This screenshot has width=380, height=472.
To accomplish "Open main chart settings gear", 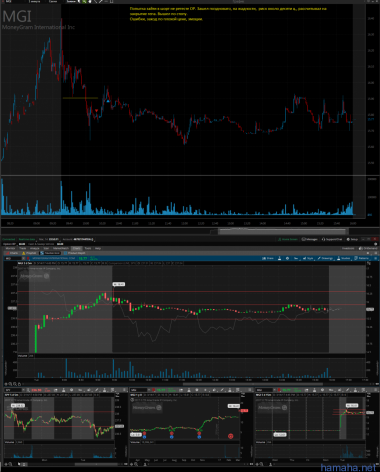I will [x=287, y=258].
